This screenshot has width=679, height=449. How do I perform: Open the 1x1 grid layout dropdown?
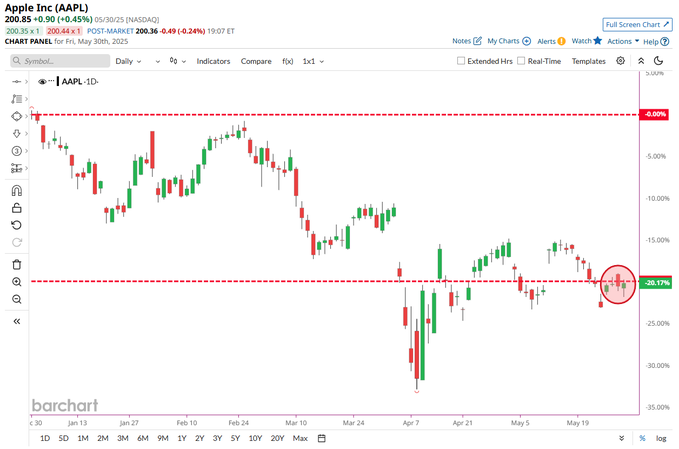(x=313, y=61)
